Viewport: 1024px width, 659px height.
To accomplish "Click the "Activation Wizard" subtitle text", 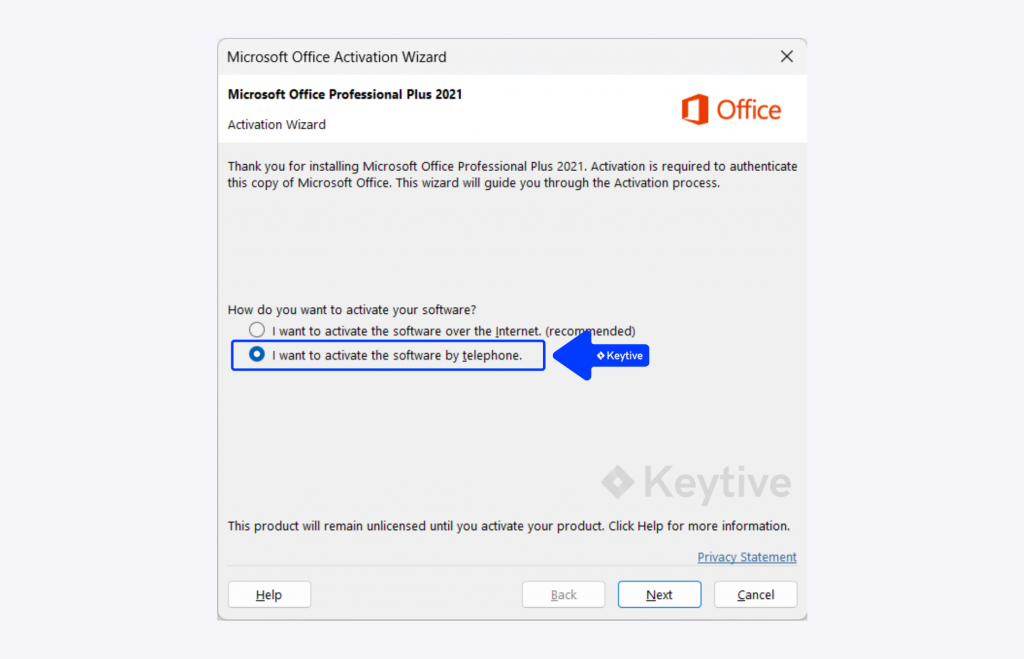I will coord(276,125).
